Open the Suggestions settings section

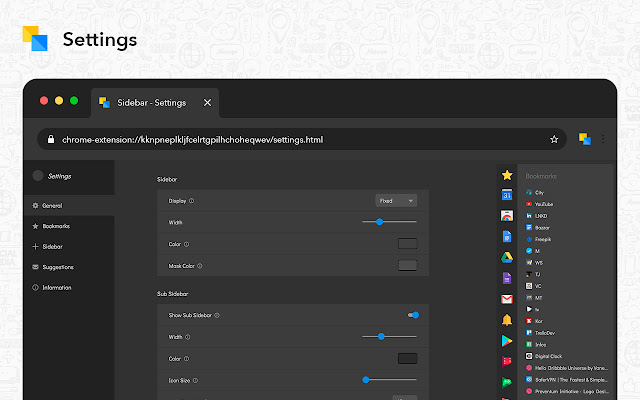(x=57, y=267)
